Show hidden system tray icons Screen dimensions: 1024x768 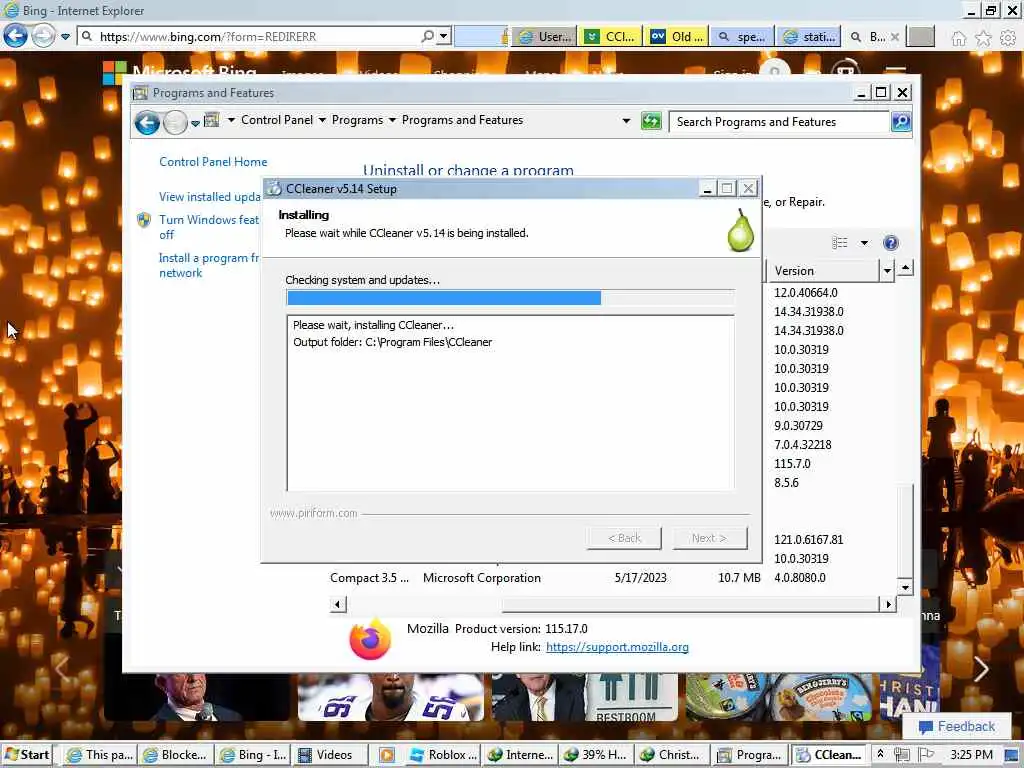tap(880, 754)
